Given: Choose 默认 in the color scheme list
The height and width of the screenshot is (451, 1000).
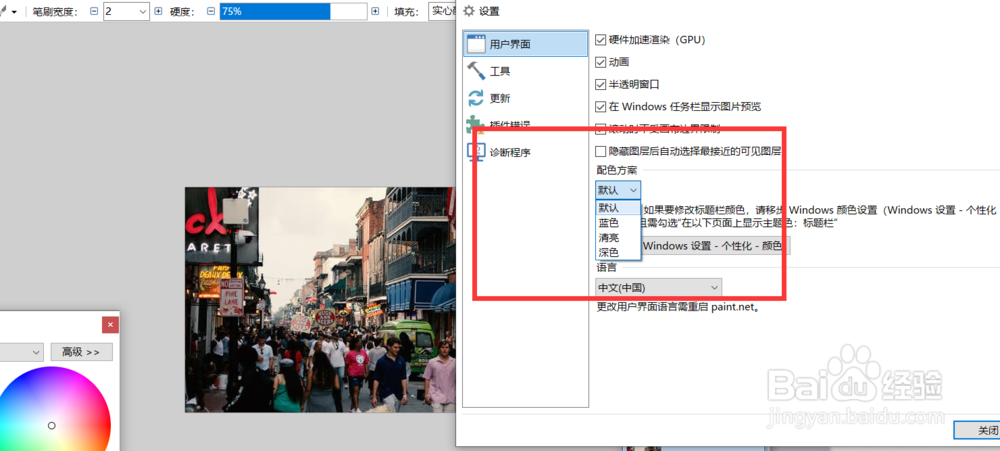Looking at the screenshot, I should tap(617, 208).
